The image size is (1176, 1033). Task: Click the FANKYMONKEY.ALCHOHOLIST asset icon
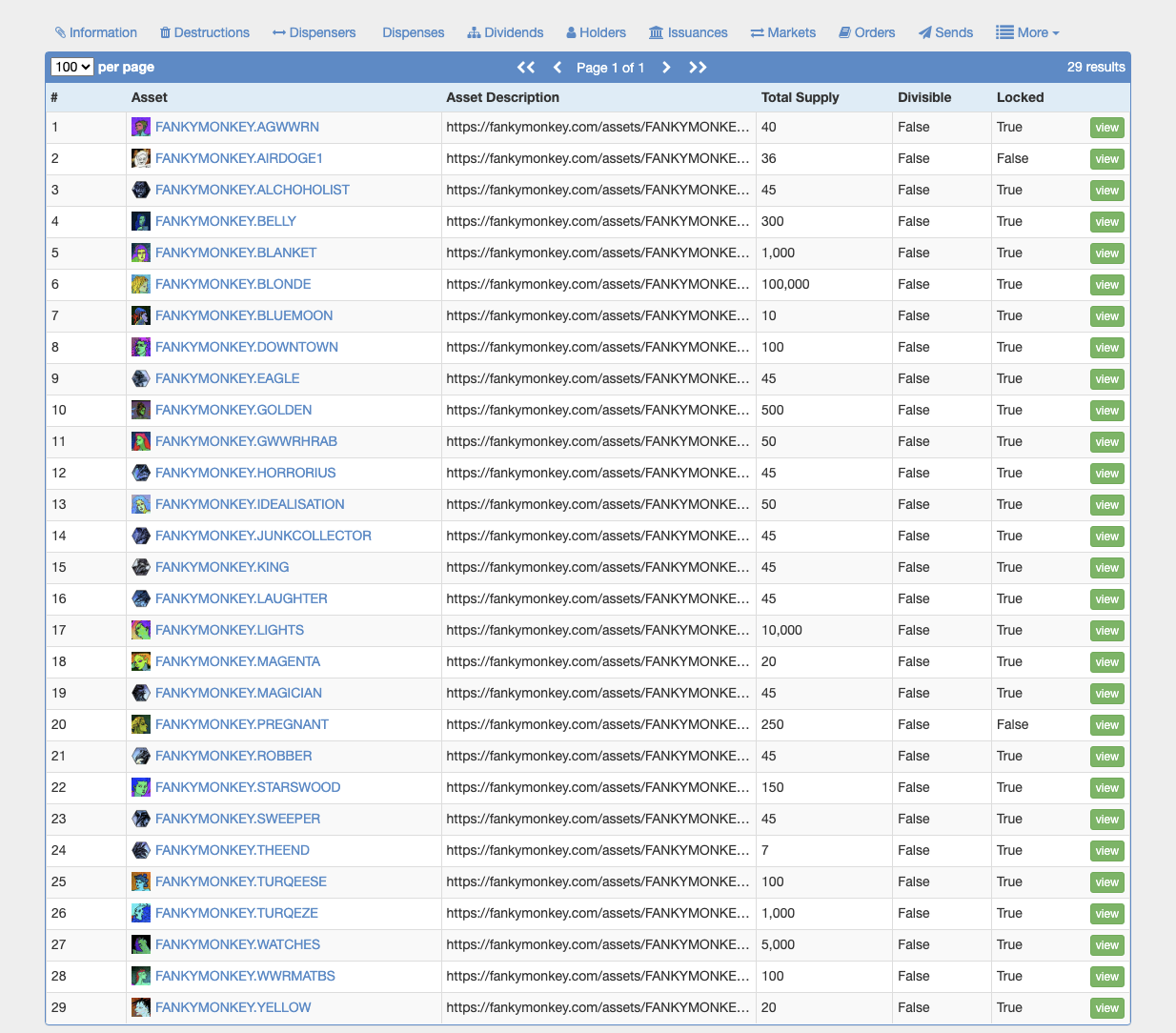pyautogui.click(x=141, y=191)
